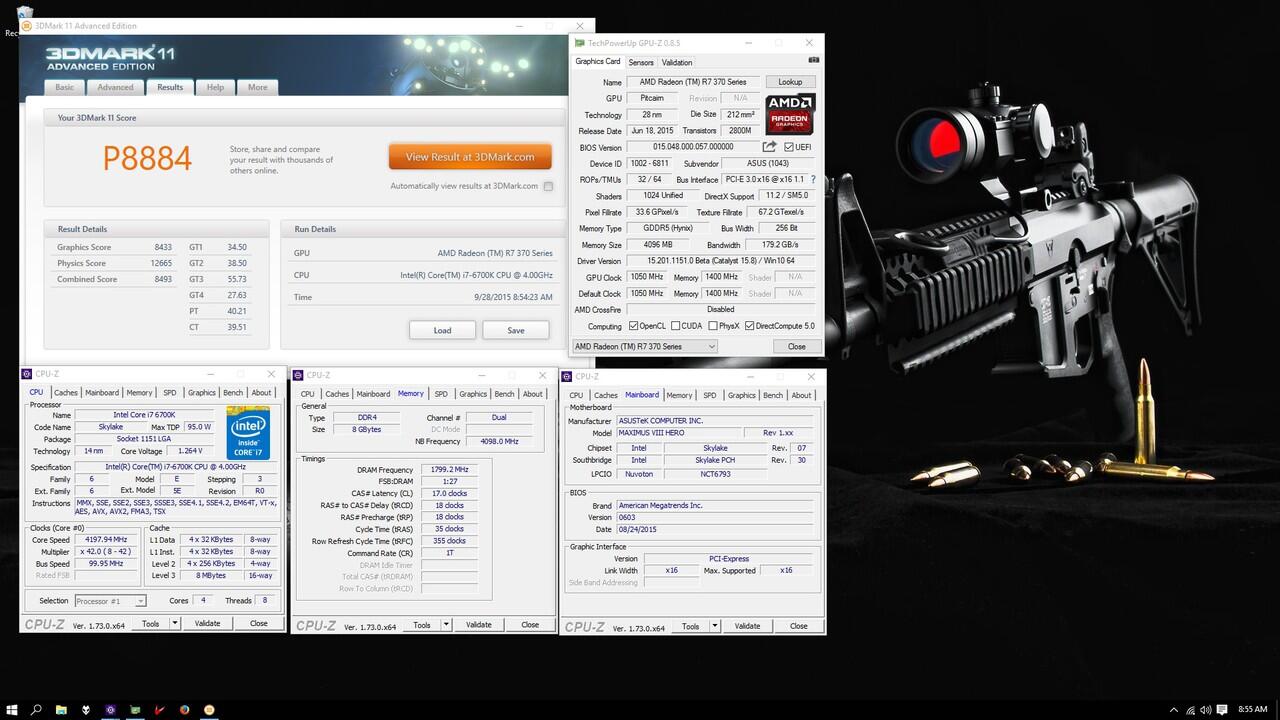Click the GPU-Z title bar app icon
Image resolution: width=1280 pixels, height=720 pixels.
pos(580,43)
